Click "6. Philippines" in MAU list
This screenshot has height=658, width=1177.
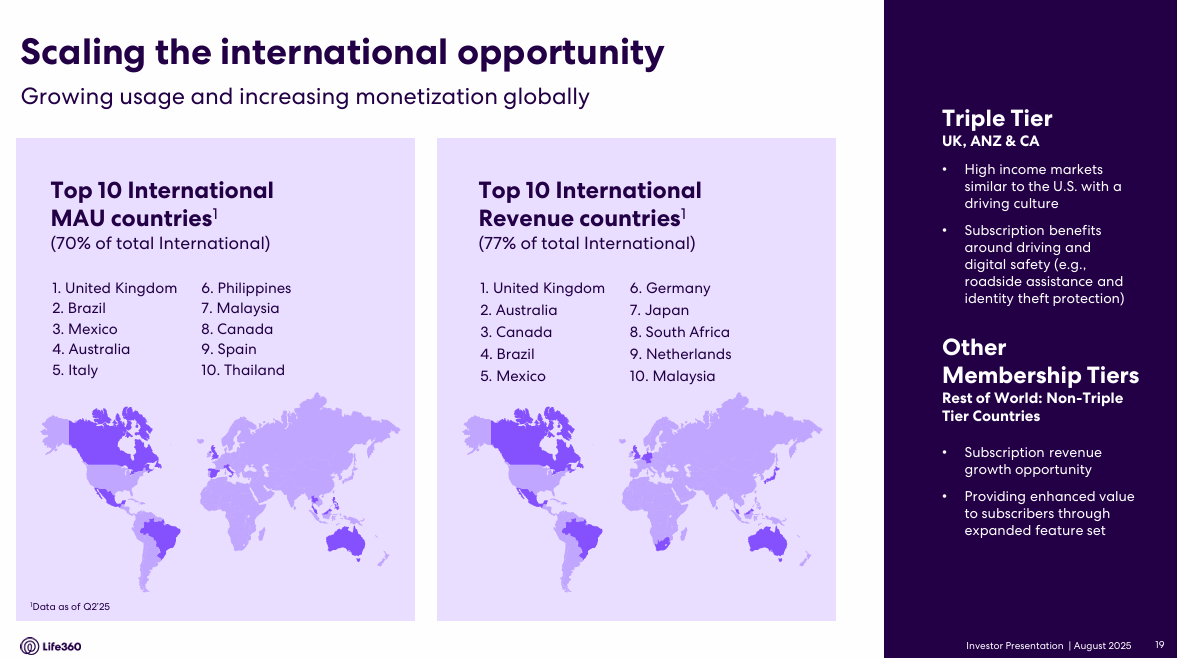(246, 288)
